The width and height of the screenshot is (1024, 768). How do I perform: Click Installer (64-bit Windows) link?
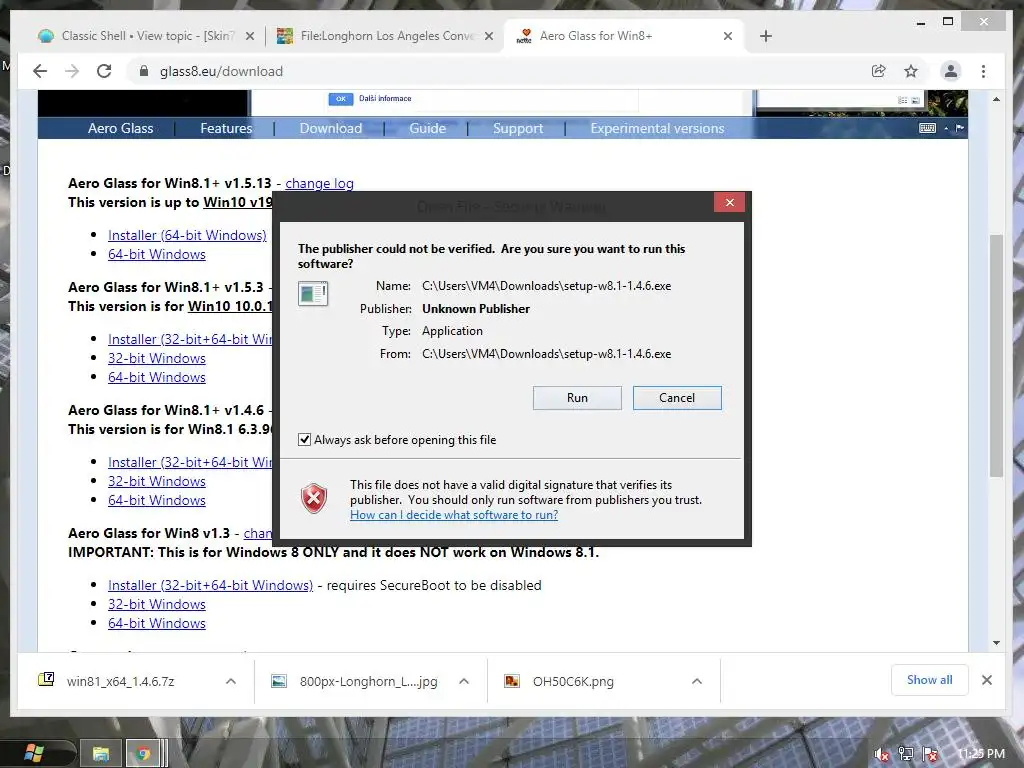tap(187, 235)
